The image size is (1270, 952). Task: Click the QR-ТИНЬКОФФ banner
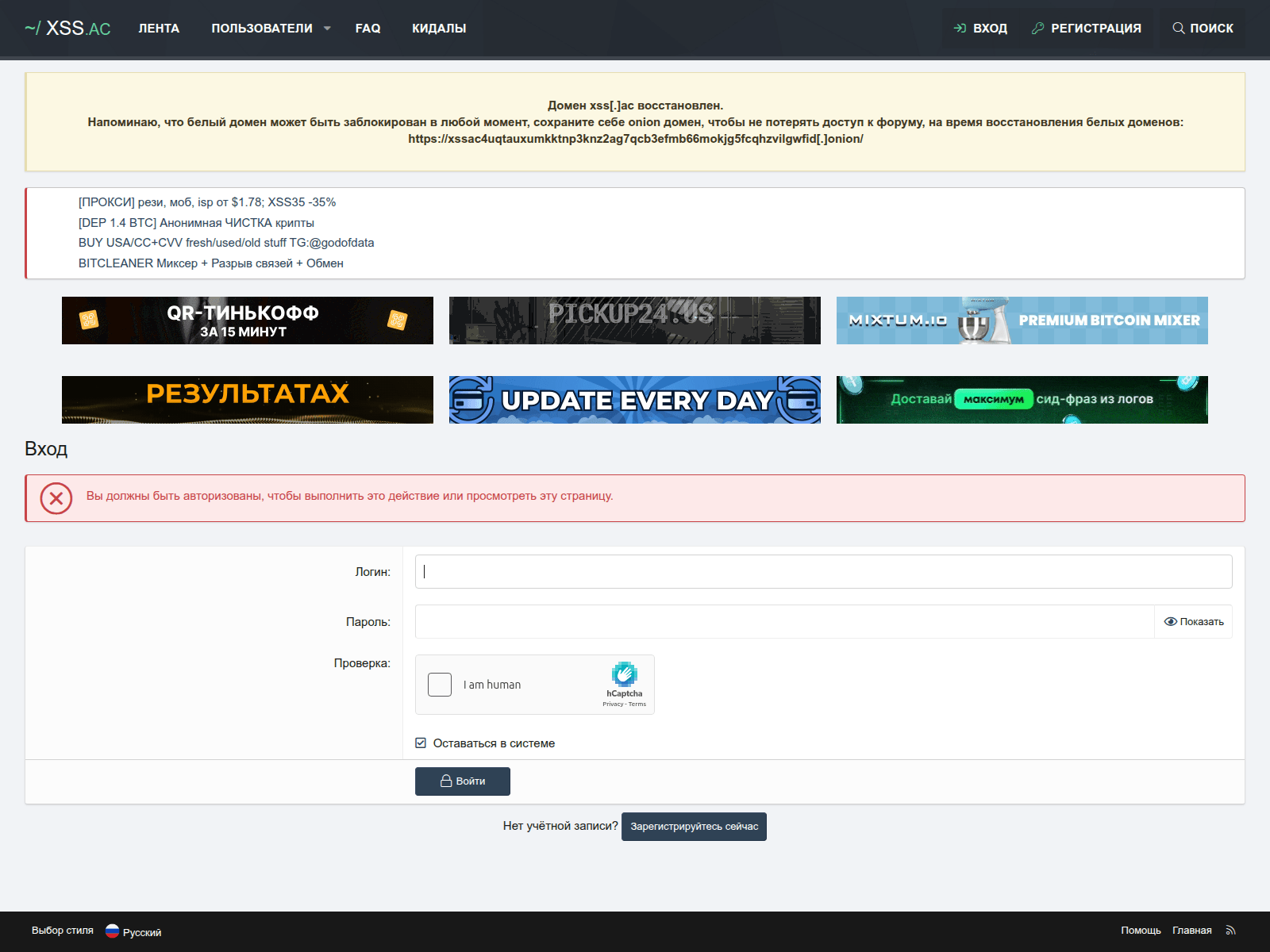[248, 321]
